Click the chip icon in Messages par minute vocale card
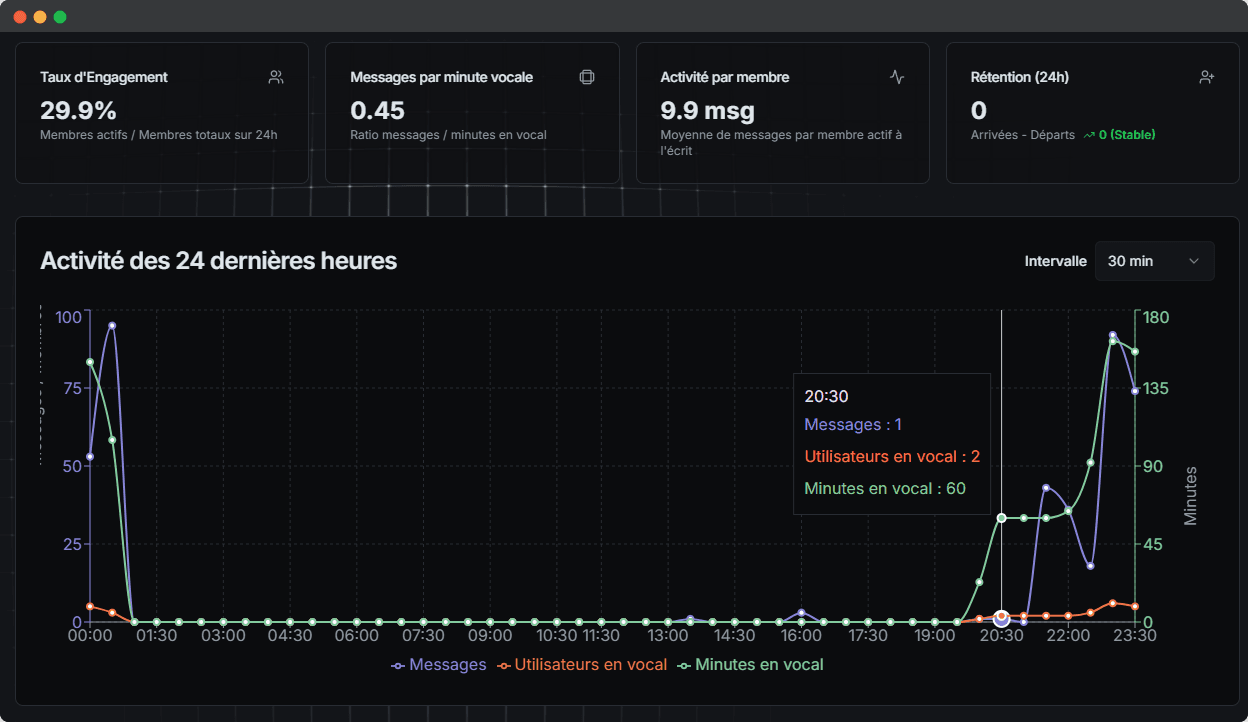1248x722 pixels. [x=587, y=77]
